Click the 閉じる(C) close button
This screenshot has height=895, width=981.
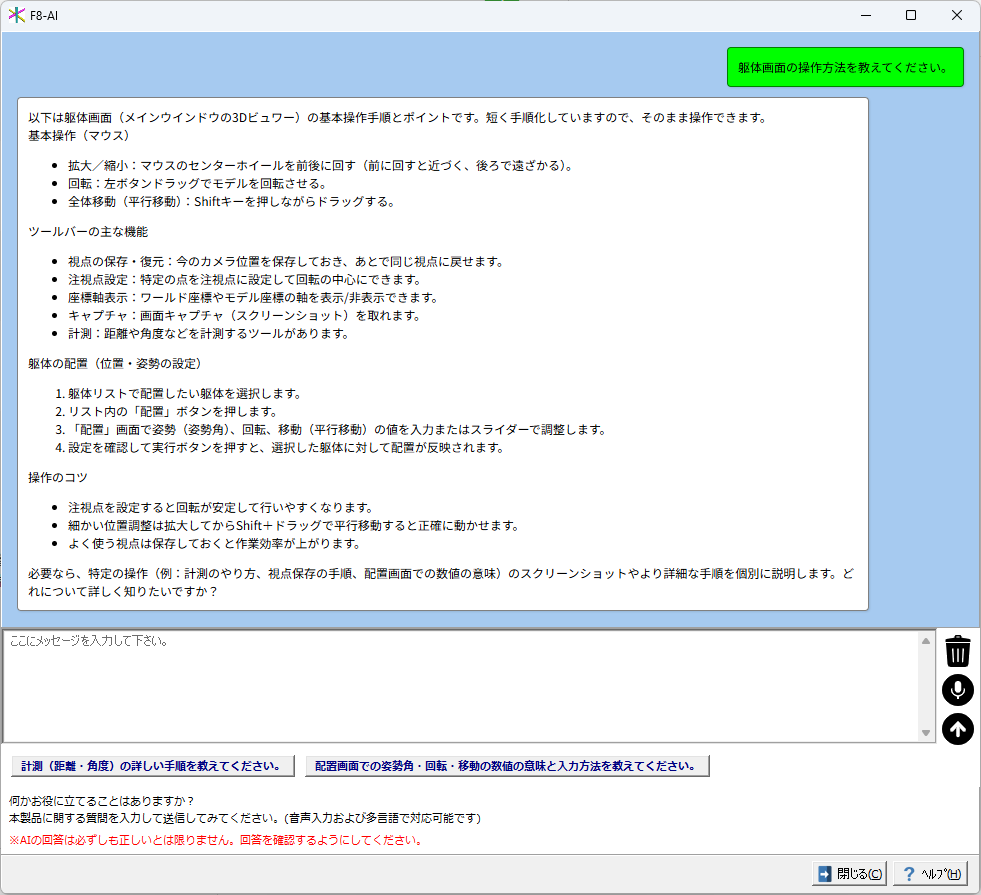[x=851, y=874]
